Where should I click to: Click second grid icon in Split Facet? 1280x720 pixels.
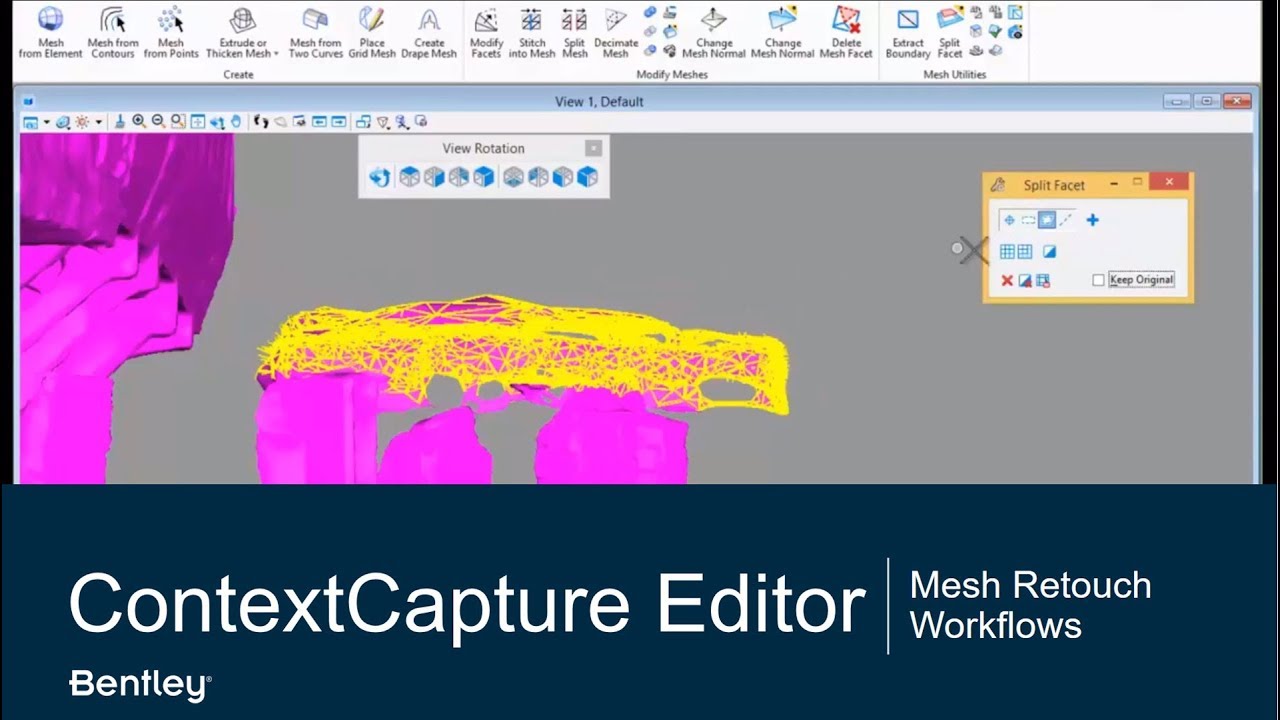click(1025, 252)
